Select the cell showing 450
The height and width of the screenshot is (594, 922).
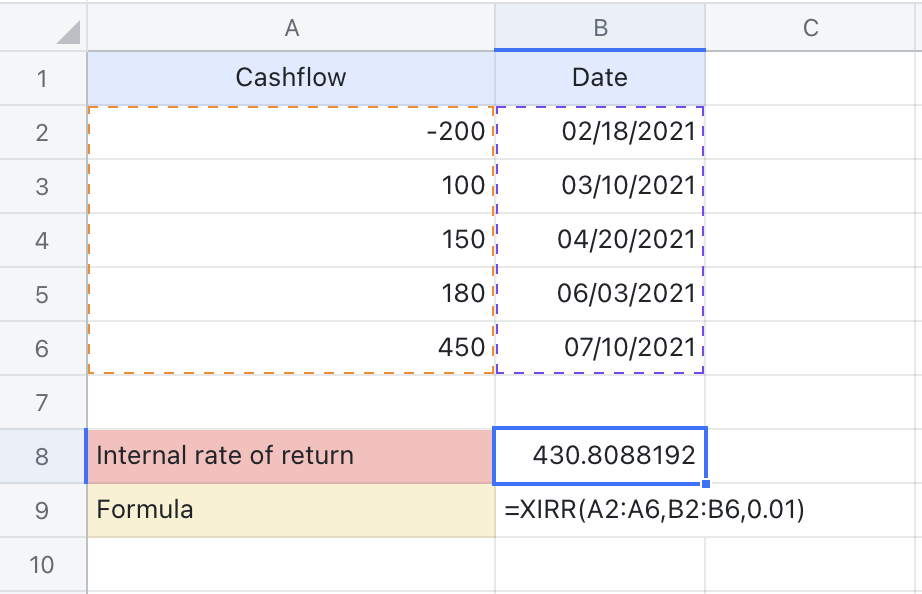[291, 347]
